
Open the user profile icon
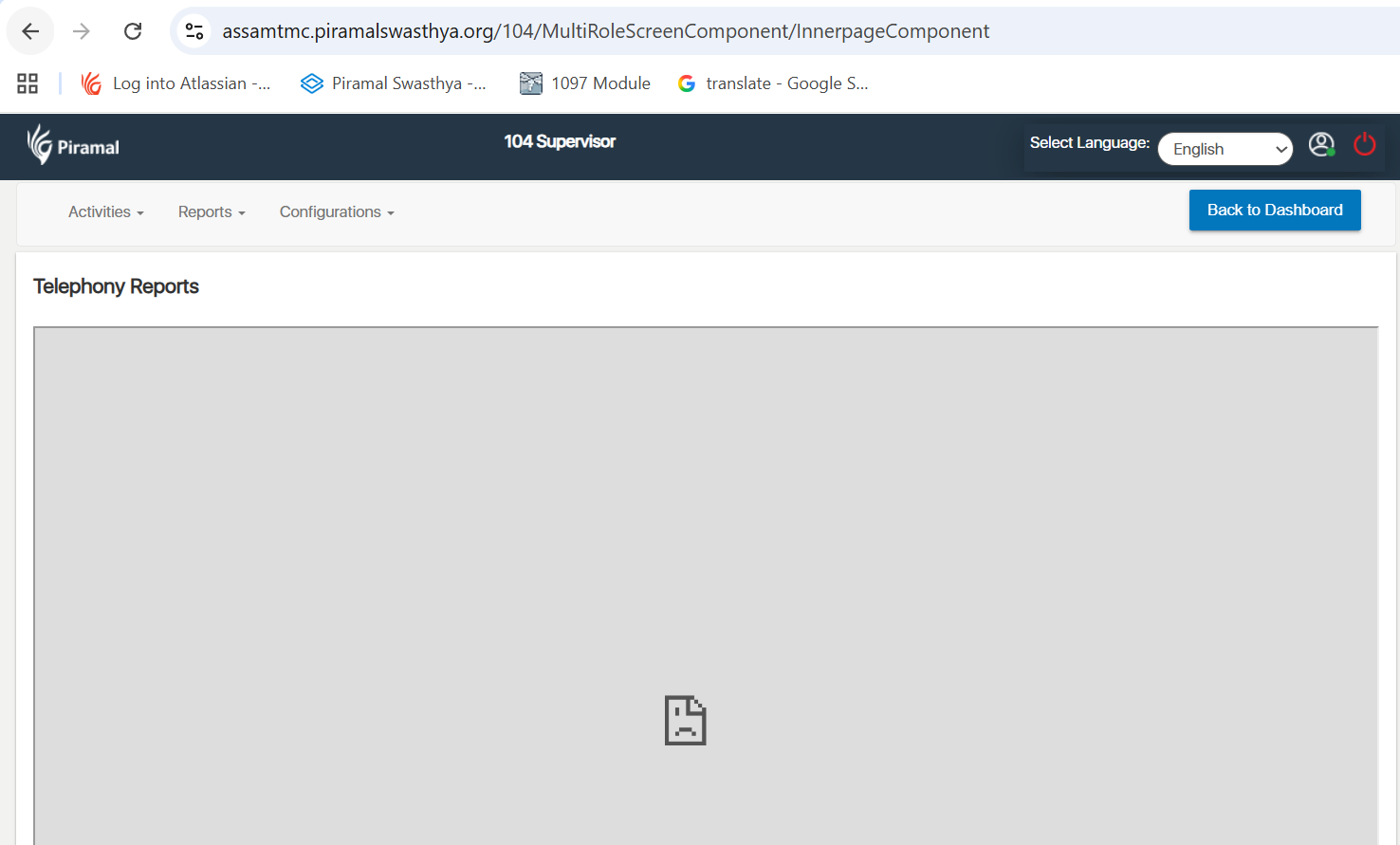(1321, 145)
